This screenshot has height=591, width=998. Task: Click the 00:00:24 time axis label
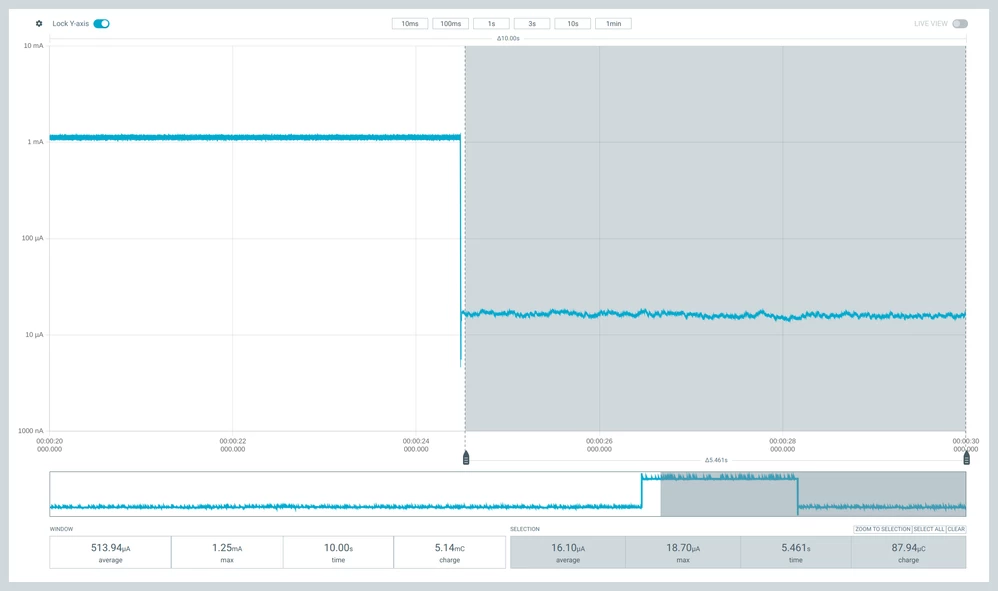416,445
